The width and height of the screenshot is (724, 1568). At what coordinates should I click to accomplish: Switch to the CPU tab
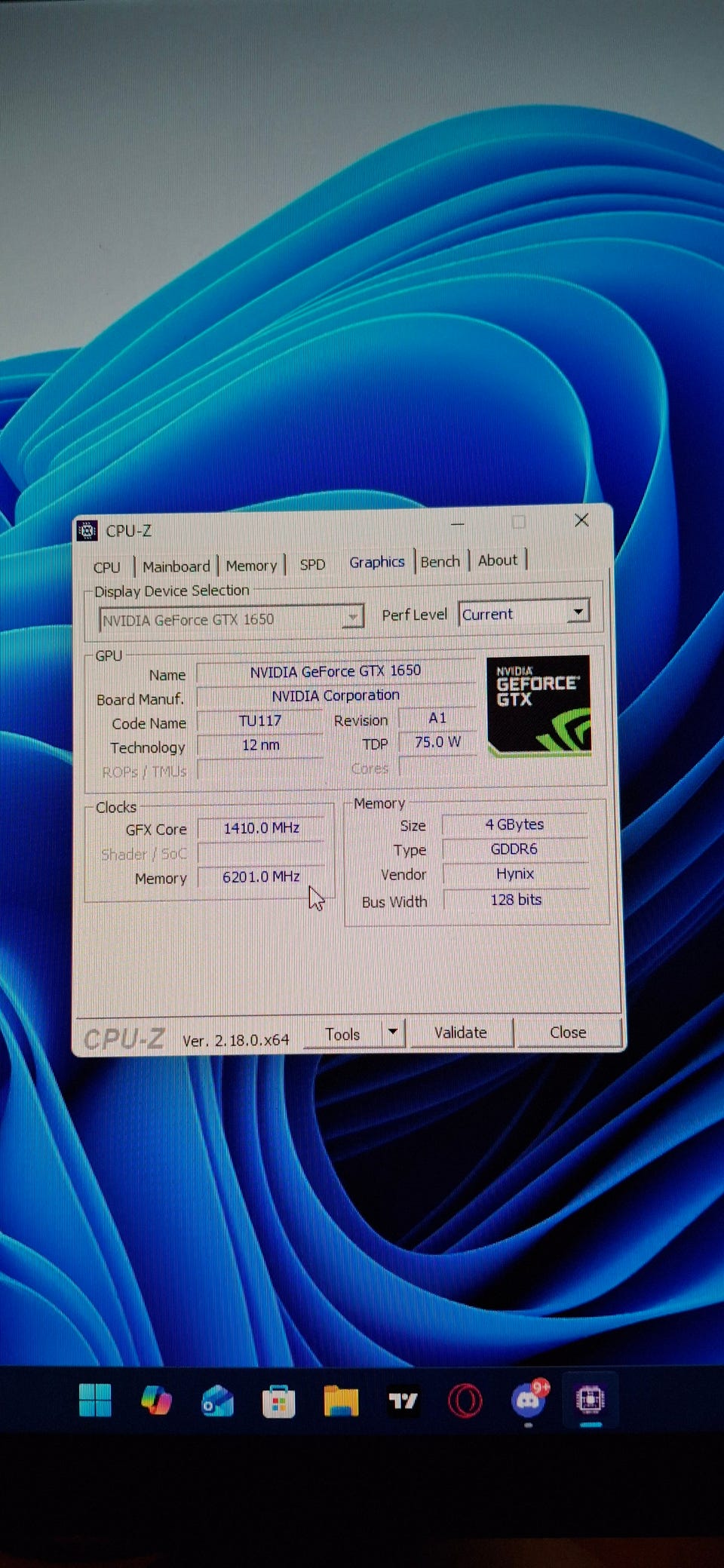tap(106, 567)
